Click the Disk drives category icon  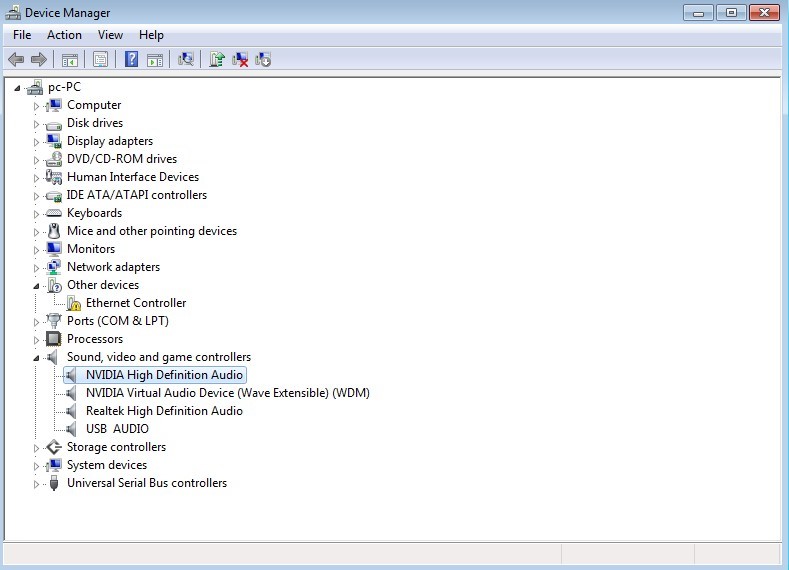tap(53, 124)
